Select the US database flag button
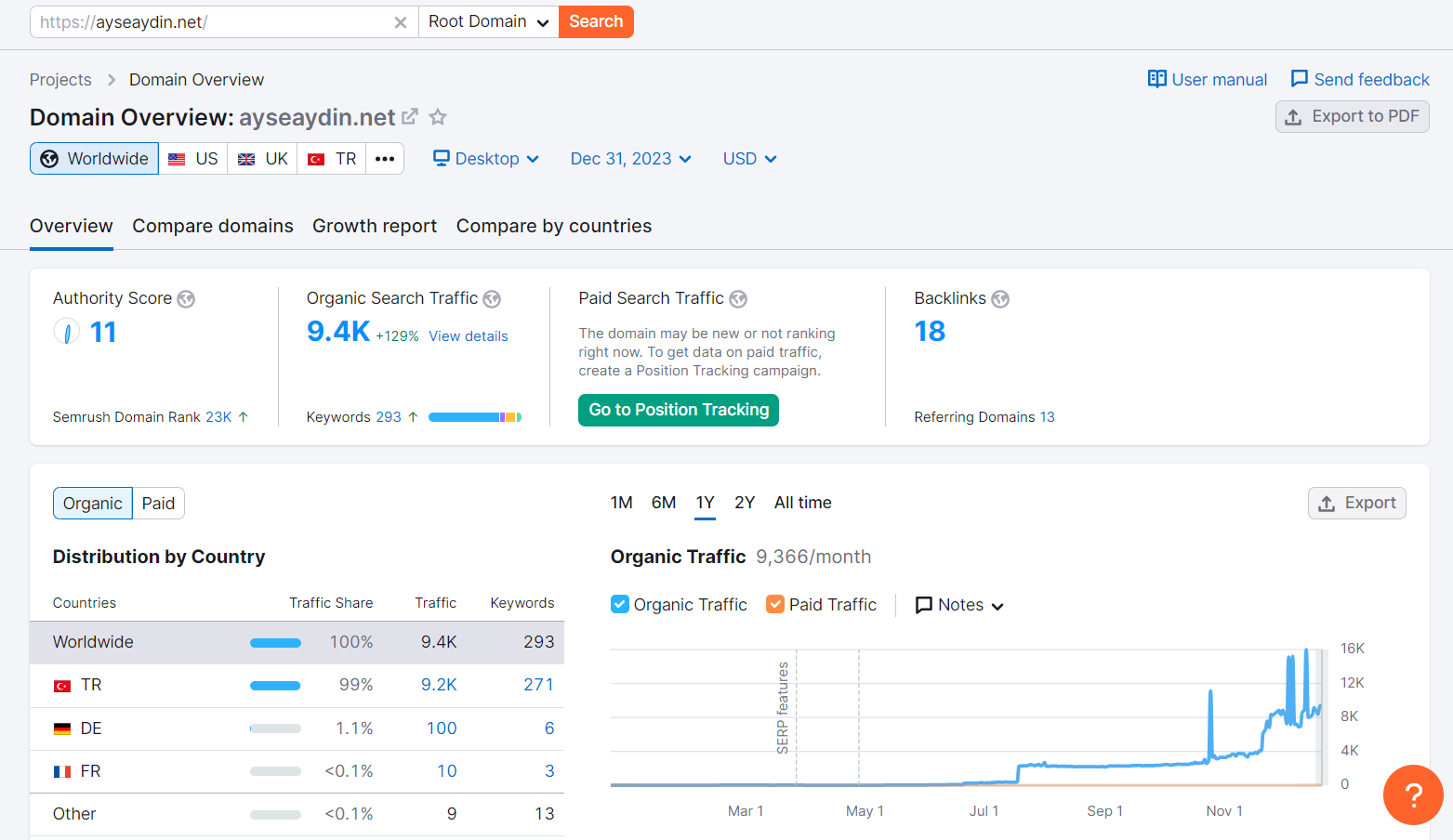The height and width of the screenshot is (840, 1453). pyautogui.click(x=193, y=159)
